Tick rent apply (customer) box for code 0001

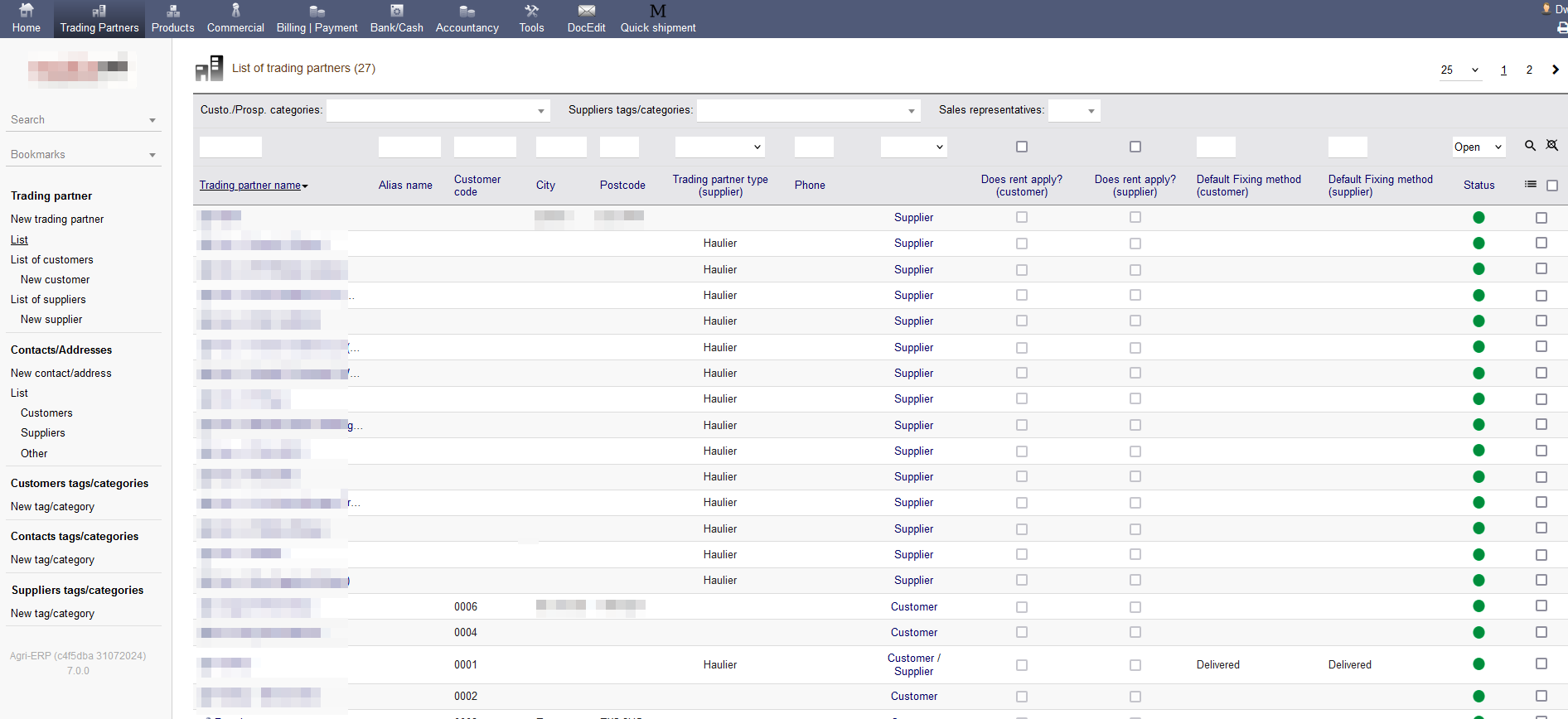1022,665
